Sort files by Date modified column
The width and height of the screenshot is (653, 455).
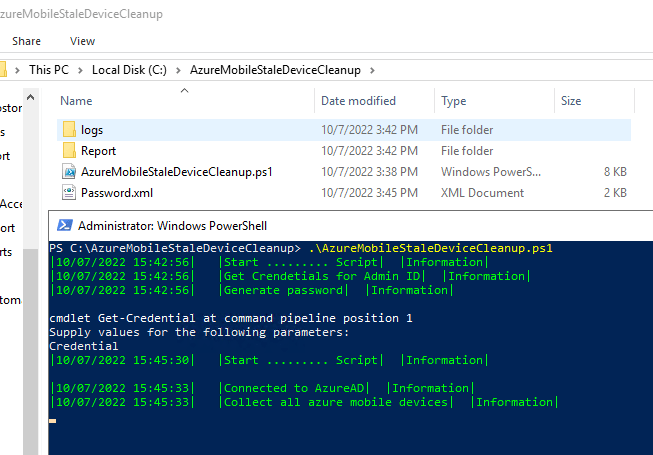point(358,101)
